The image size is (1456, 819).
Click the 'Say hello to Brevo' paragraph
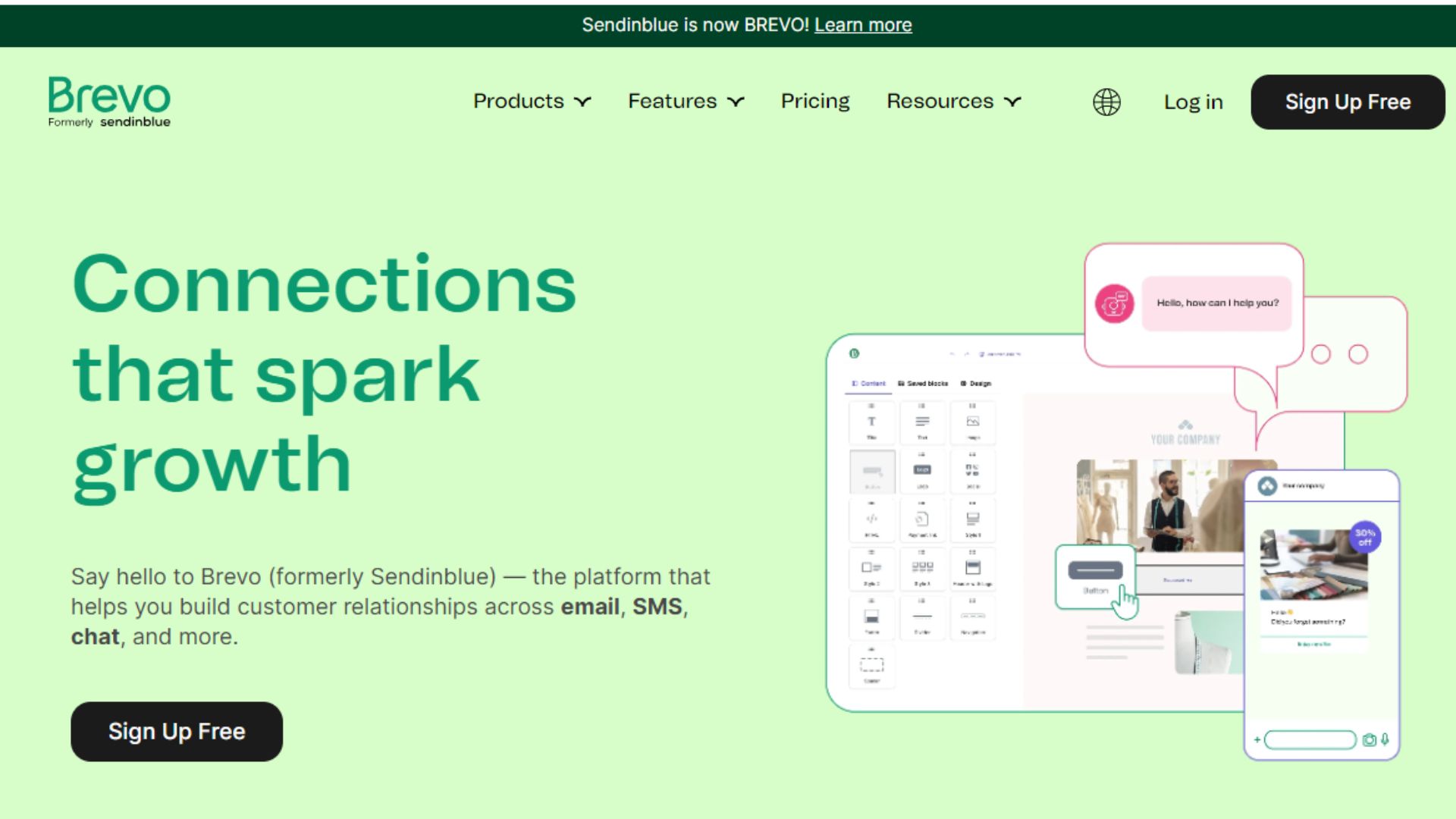coord(391,607)
